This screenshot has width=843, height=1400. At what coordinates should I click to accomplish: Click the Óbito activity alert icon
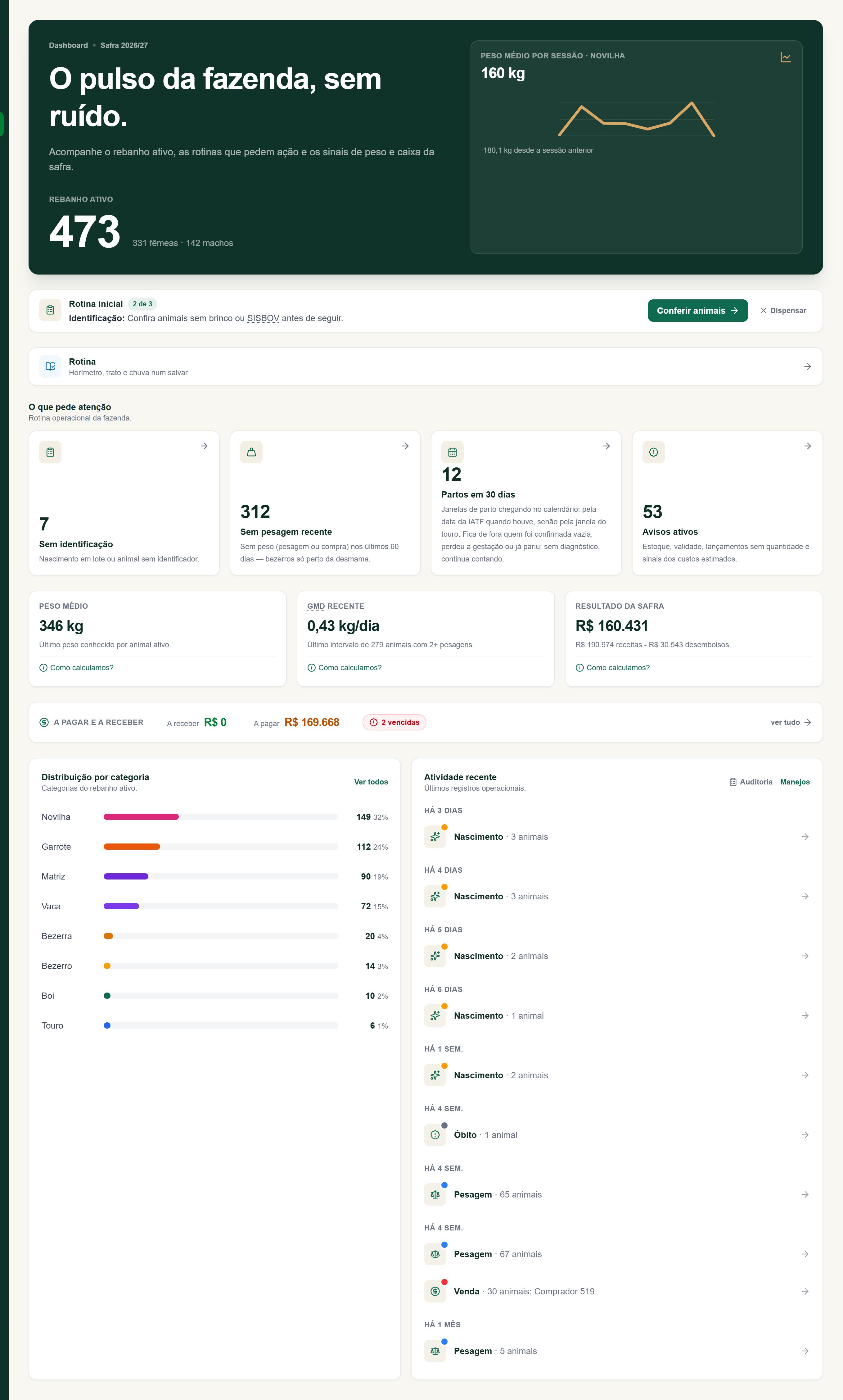435,1135
